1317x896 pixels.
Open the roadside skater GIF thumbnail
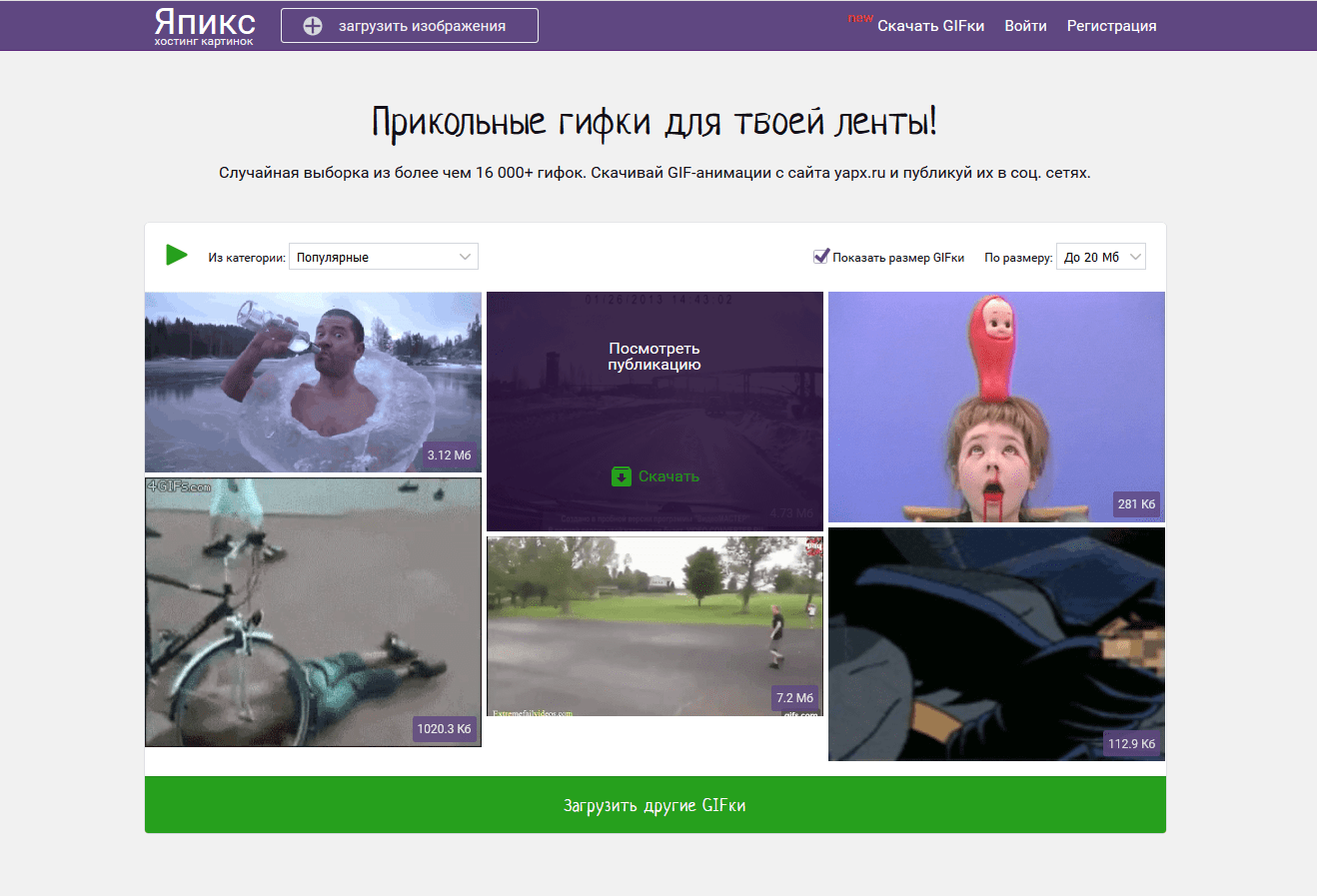(x=655, y=626)
